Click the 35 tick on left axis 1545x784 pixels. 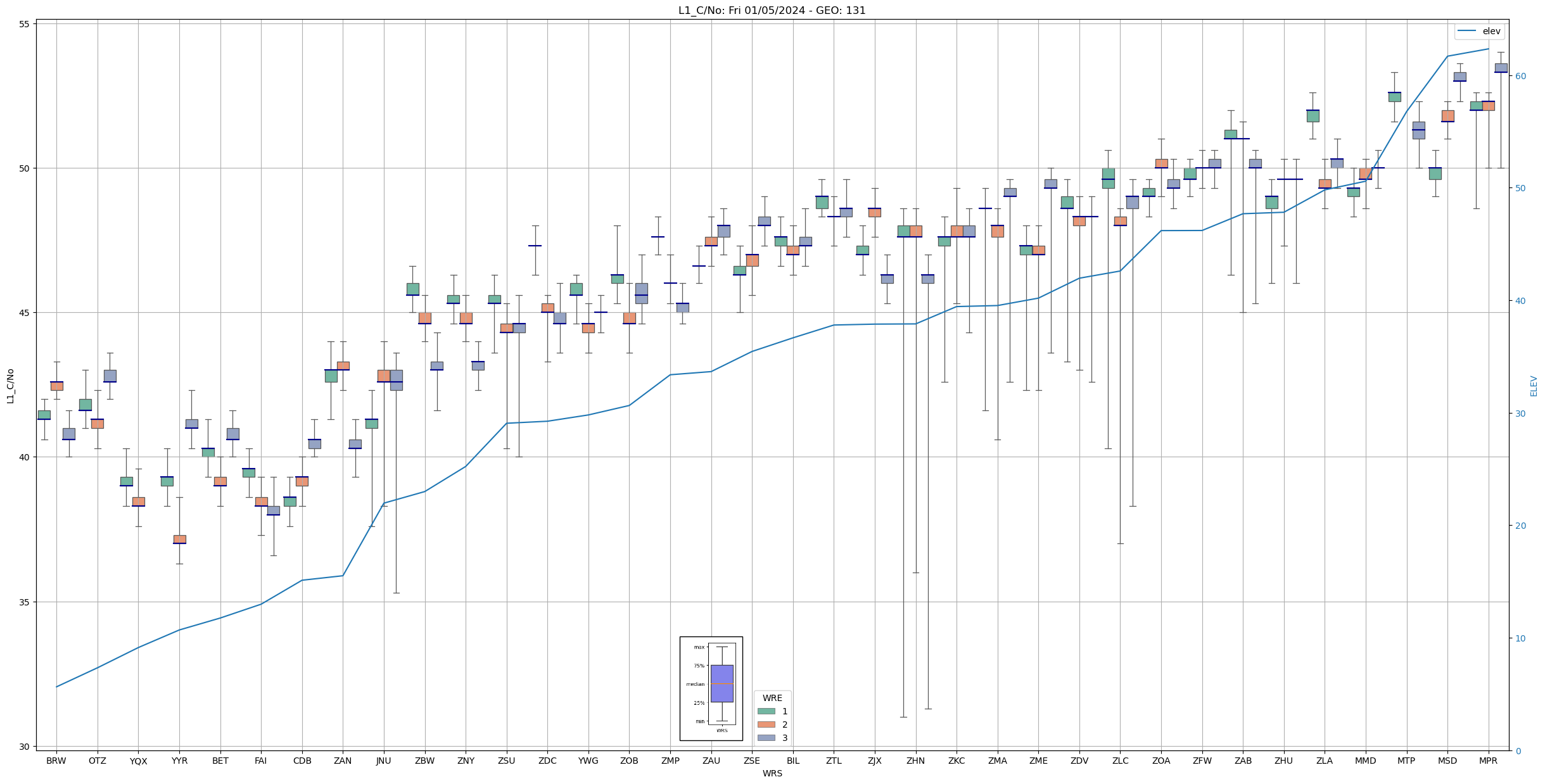pos(25,602)
